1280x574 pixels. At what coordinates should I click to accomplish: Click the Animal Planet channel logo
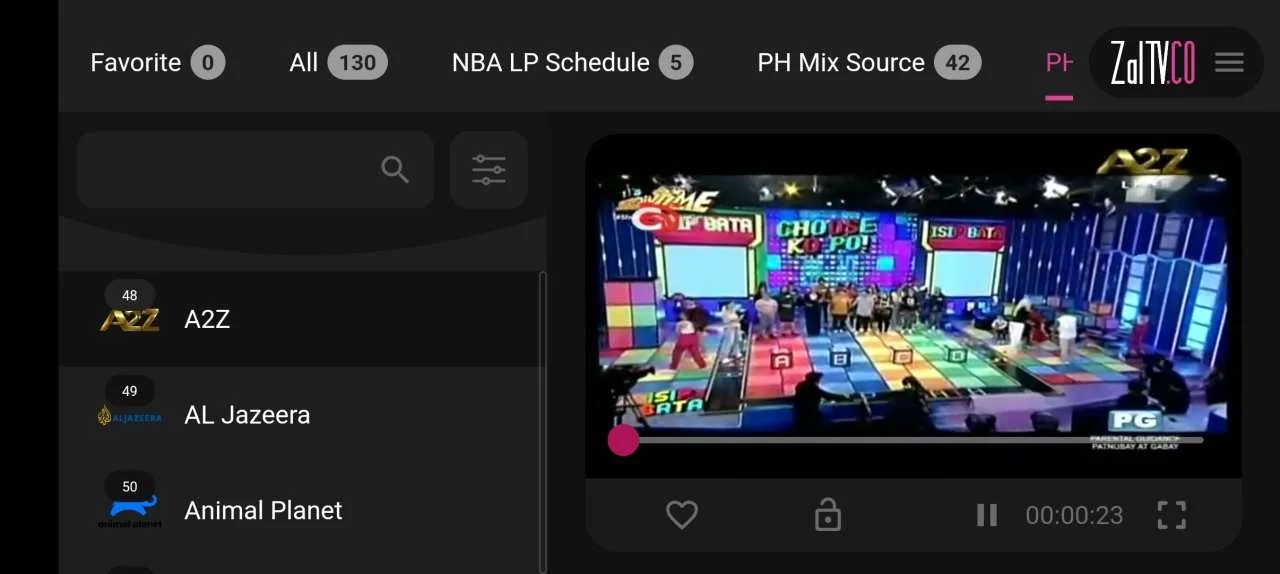(x=130, y=512)
